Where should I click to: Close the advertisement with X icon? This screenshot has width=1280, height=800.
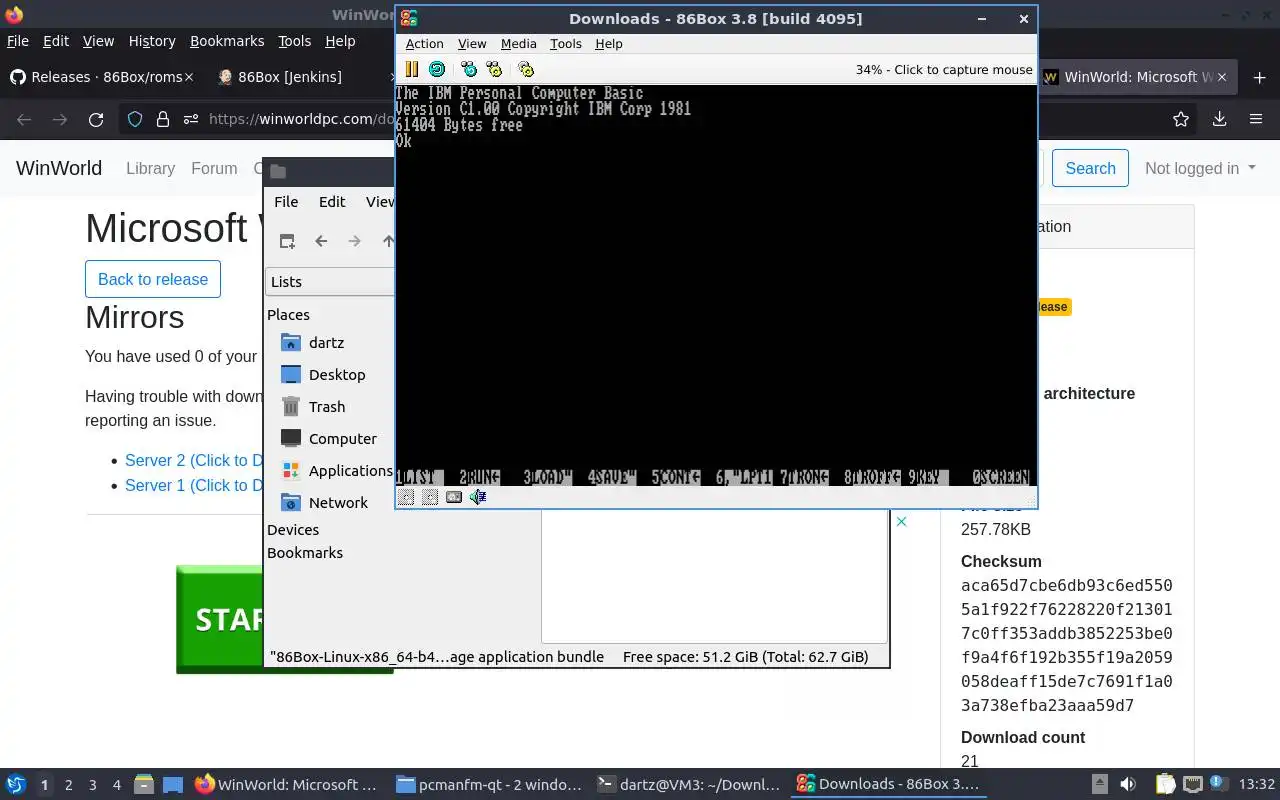pos(901,521)
